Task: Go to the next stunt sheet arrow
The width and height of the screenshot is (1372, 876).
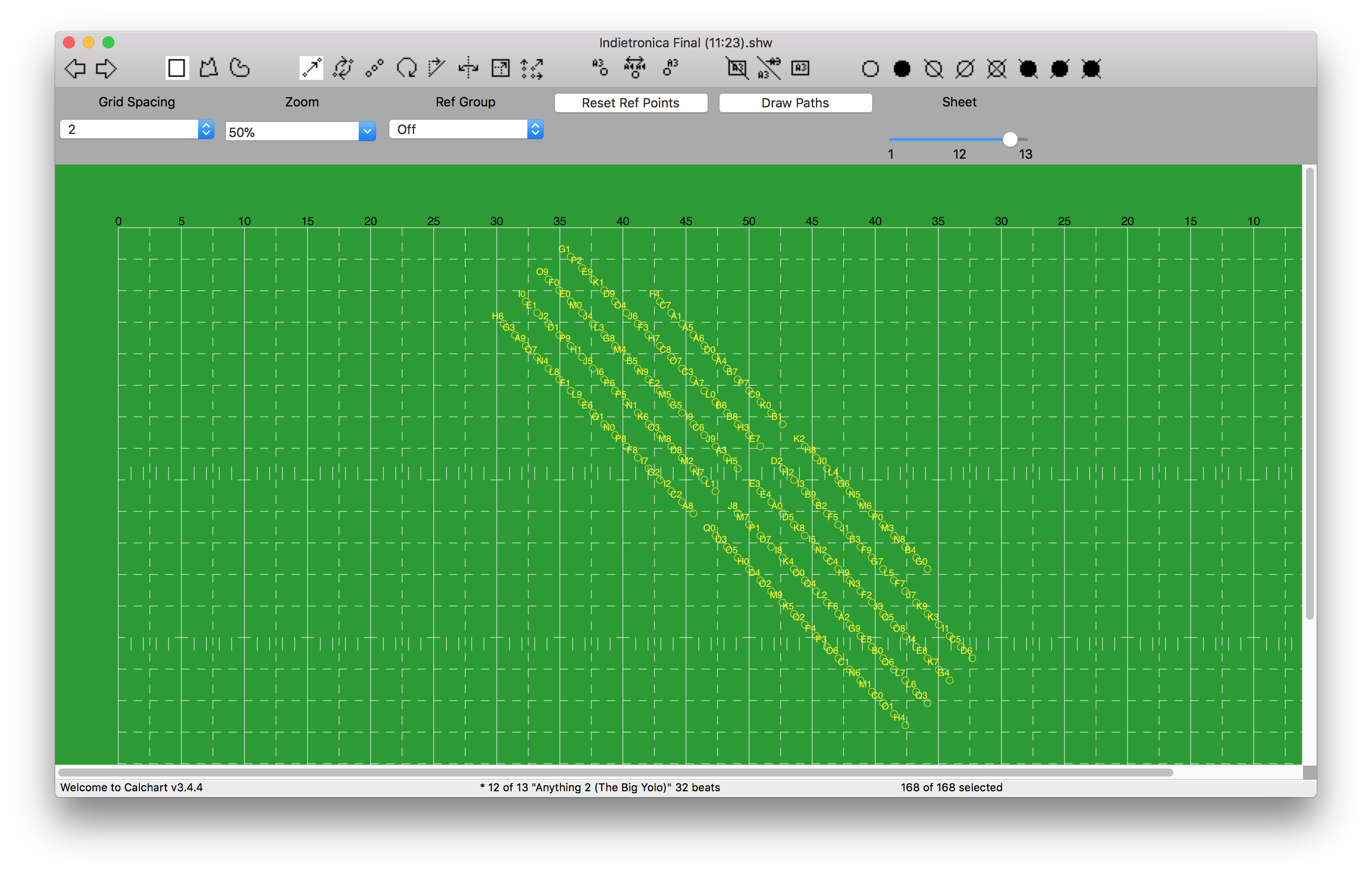Action: 106,69
